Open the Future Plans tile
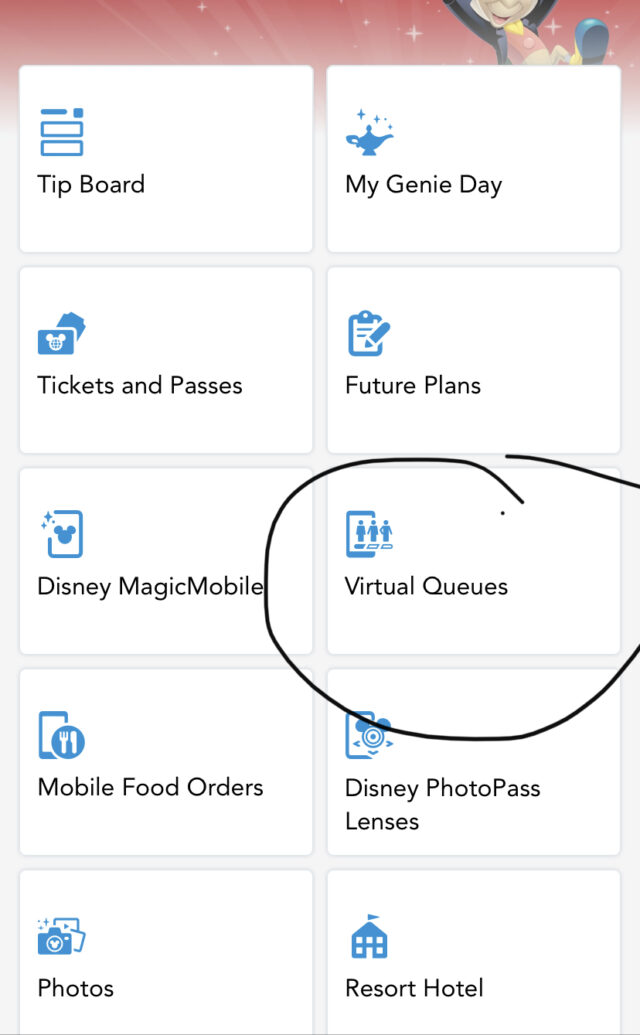The width and height of the screenshot is (640, 1035). pyautogui.click(x=472, y=360)
